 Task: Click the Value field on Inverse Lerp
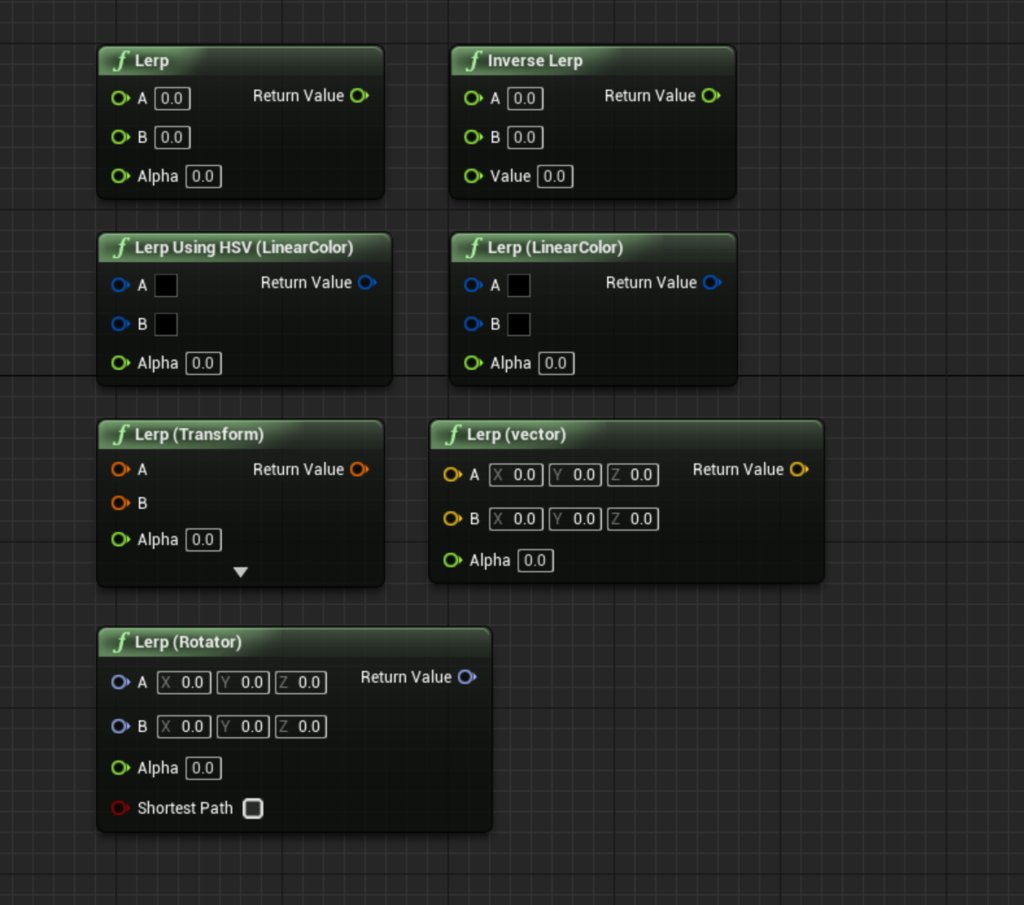click(555, 176)
